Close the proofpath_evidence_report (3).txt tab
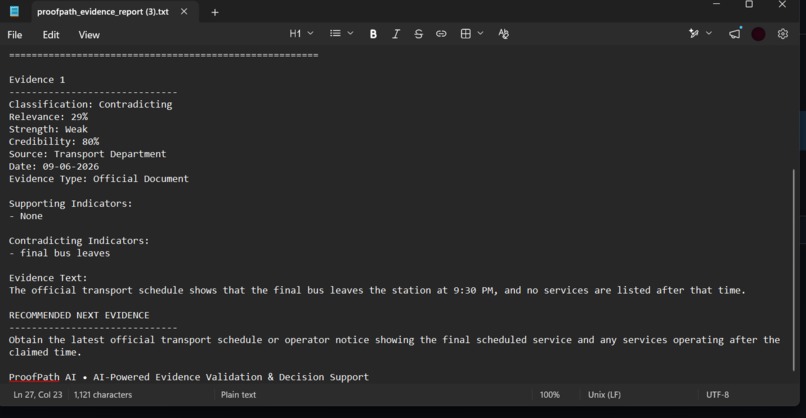806x418 pixels. tap(184, 11)
